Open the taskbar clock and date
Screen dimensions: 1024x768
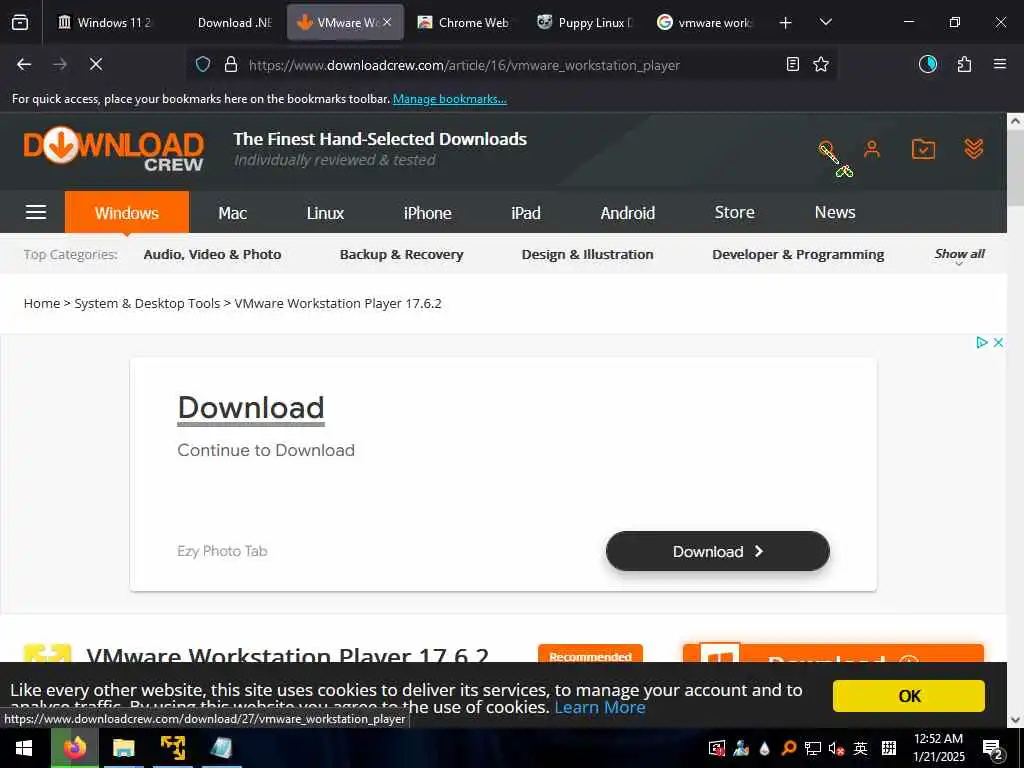tap(938, 748)
